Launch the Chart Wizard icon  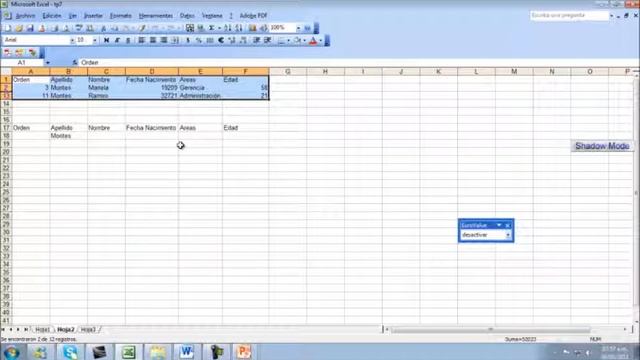click(x=252, y=28)
